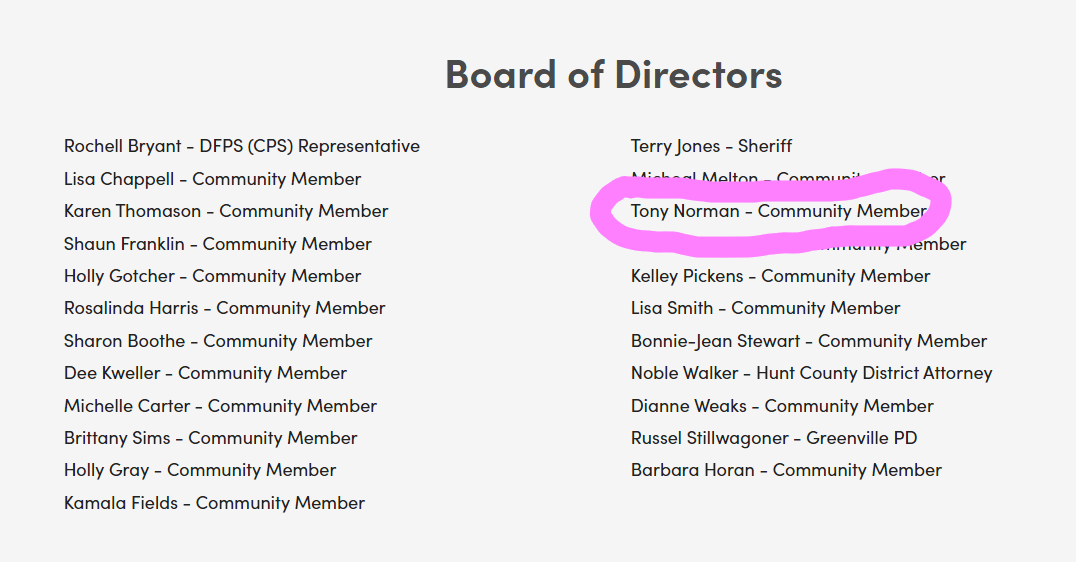Click the circled Tony Norman entry
This screenshot has height=562, width=1076.
(x=778, y=211)
